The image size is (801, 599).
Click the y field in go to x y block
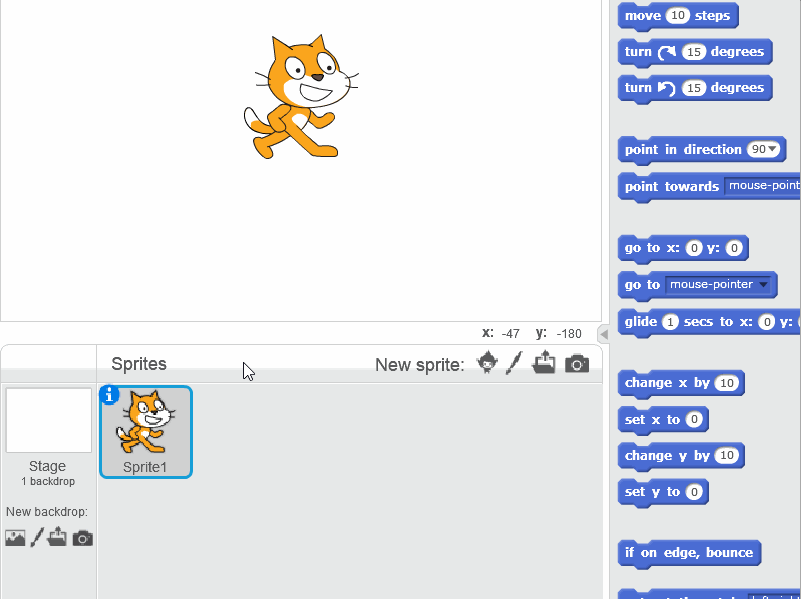tap(734, 248)
